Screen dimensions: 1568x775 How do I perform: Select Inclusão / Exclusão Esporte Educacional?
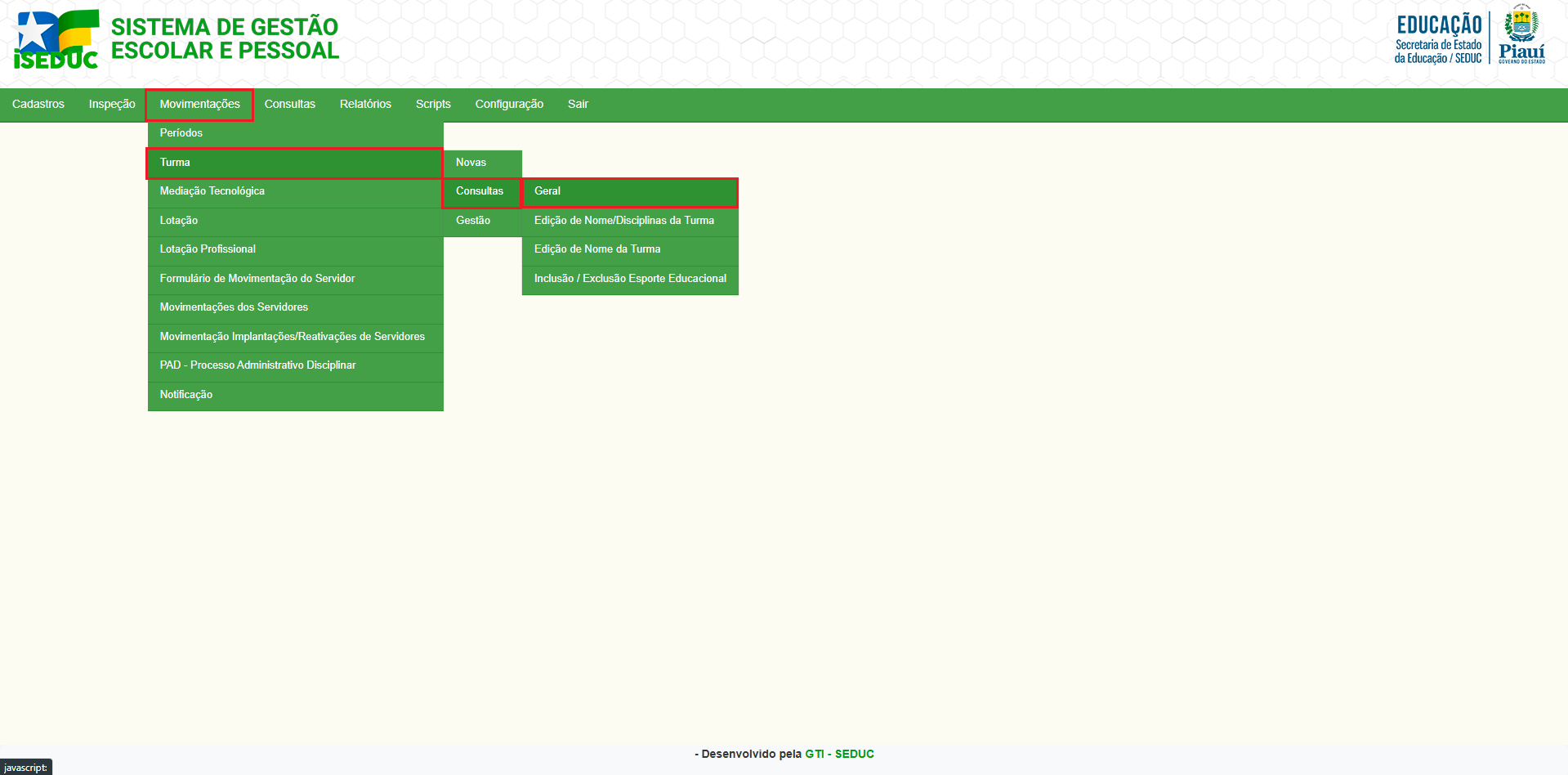(x=630, y=279)
